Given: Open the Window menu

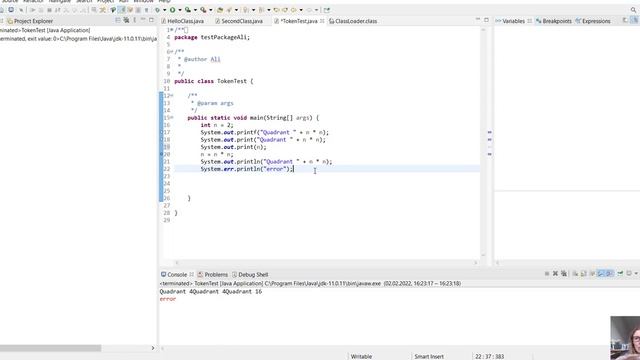Looking at the screenshot, I should (143, 1).
